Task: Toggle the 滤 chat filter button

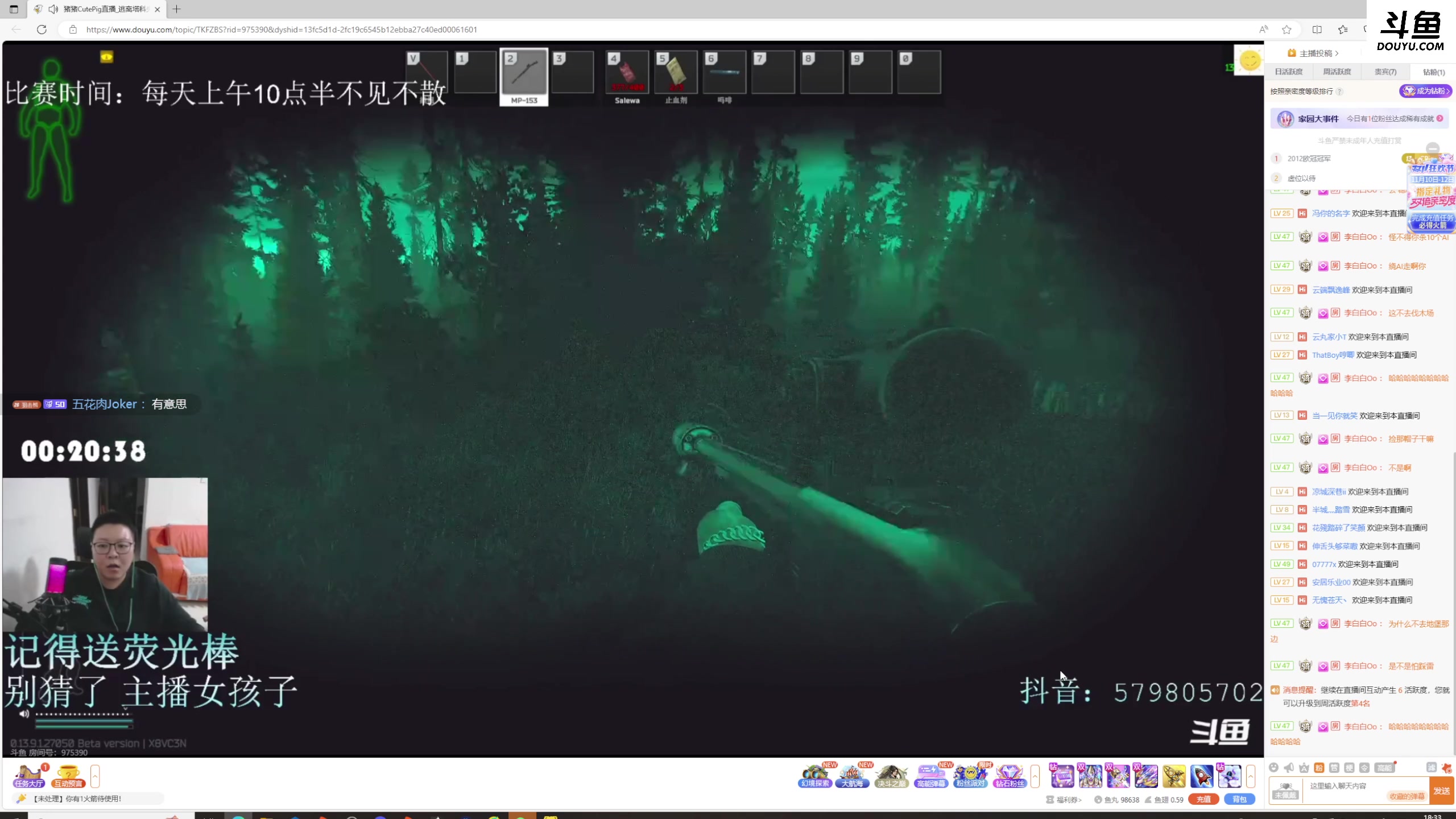Action: (x=1432, y=767)
